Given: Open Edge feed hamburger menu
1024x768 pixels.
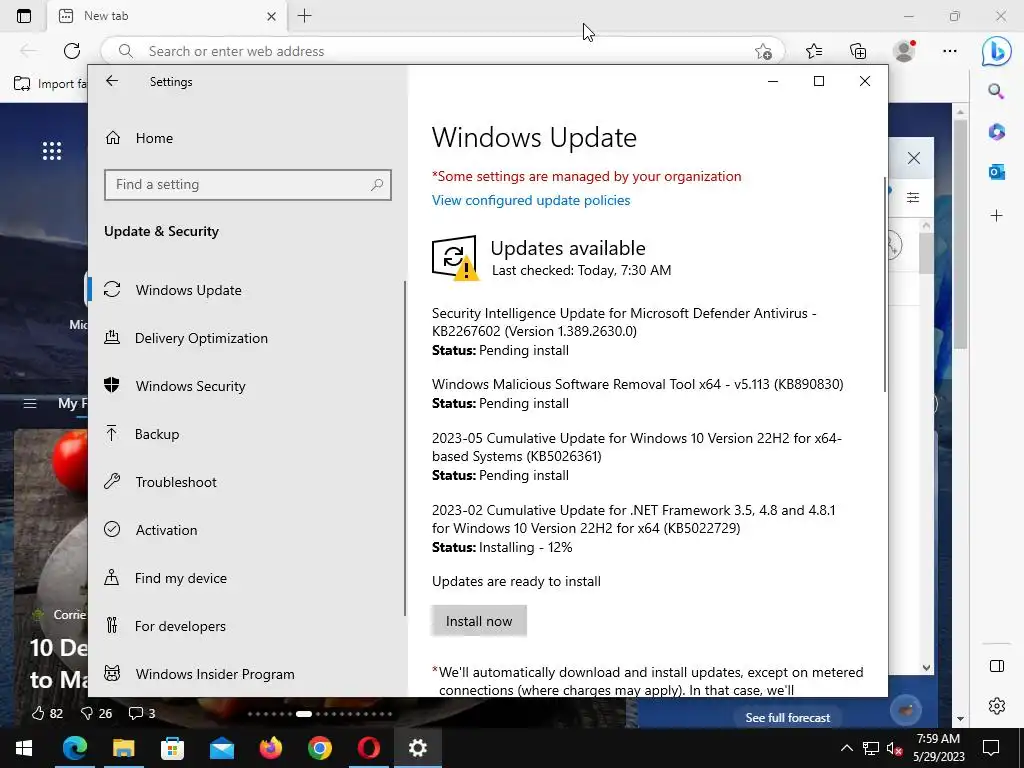Looking at the screenshot, I should [30, 404].
